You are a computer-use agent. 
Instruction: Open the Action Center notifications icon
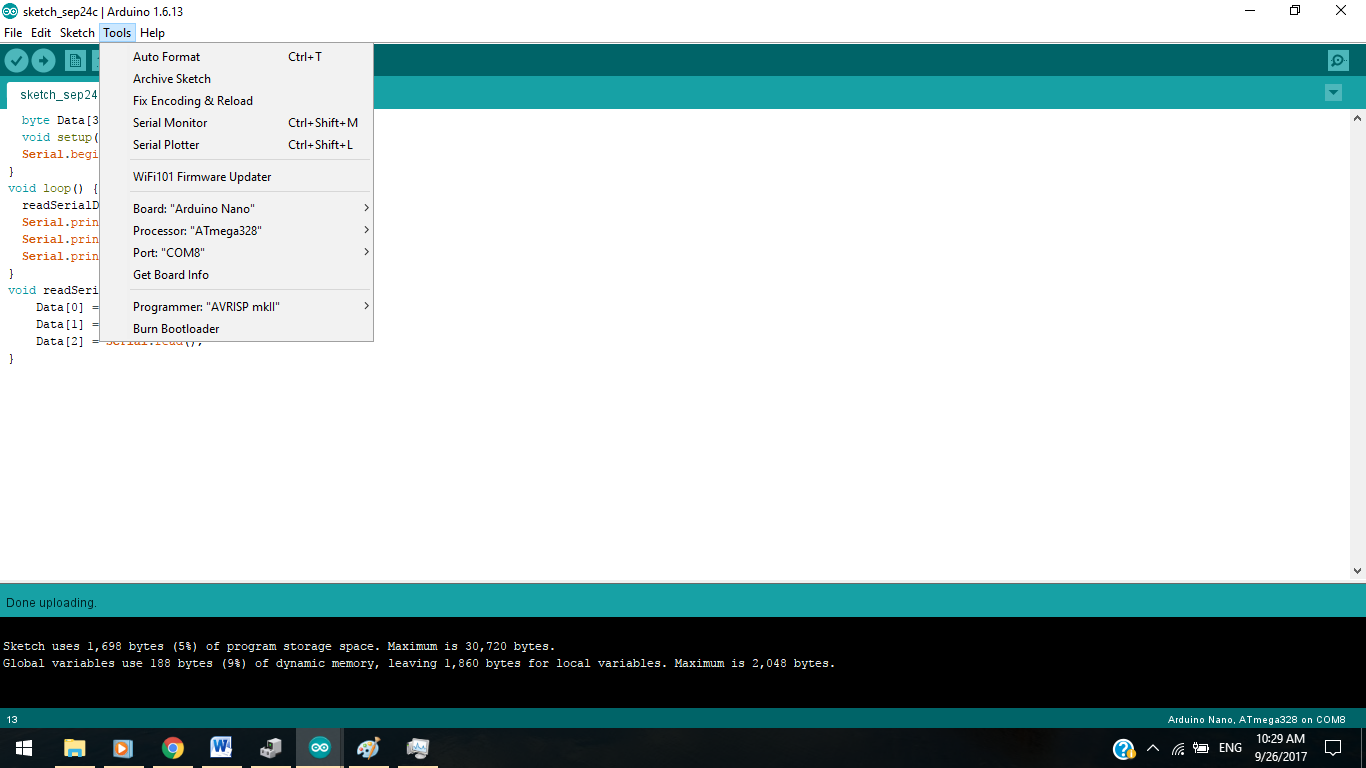tap(1333, 748)
